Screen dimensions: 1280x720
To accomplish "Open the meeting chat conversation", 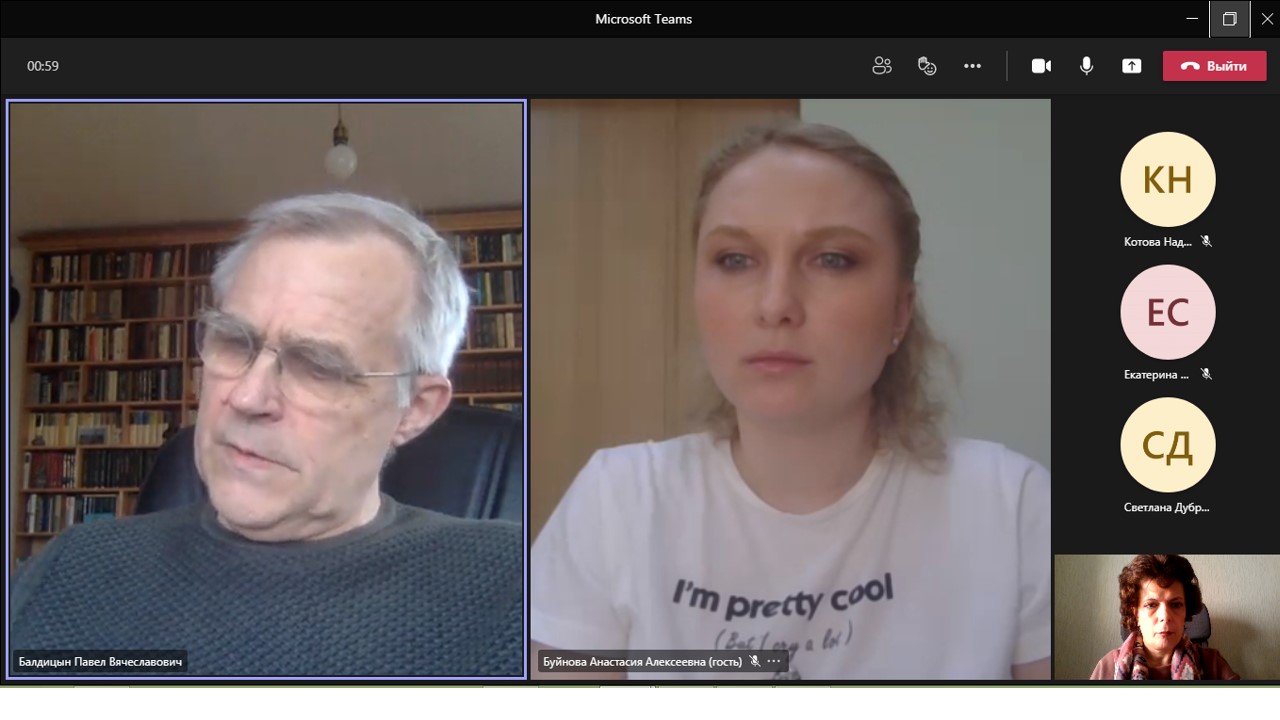I will [x=927, y=66].
